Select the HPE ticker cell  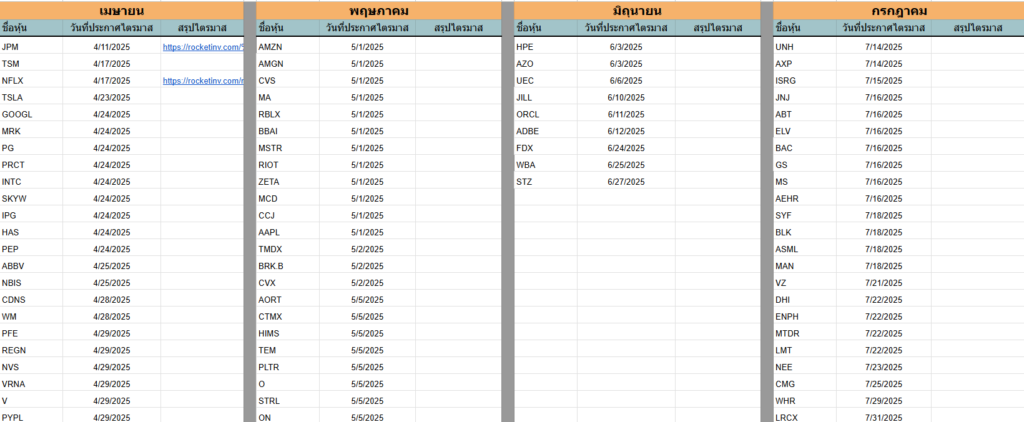tap(546, 47)
